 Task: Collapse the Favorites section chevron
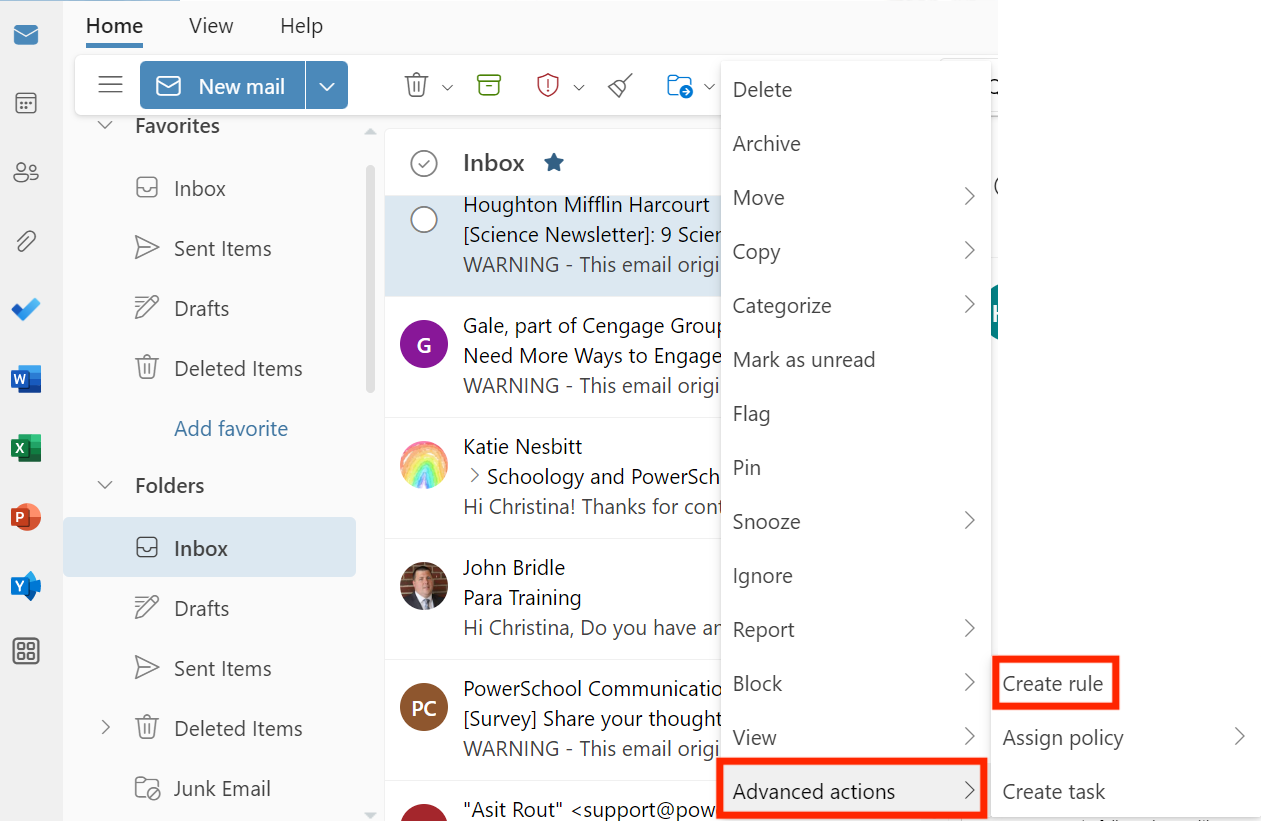[105, 125]
